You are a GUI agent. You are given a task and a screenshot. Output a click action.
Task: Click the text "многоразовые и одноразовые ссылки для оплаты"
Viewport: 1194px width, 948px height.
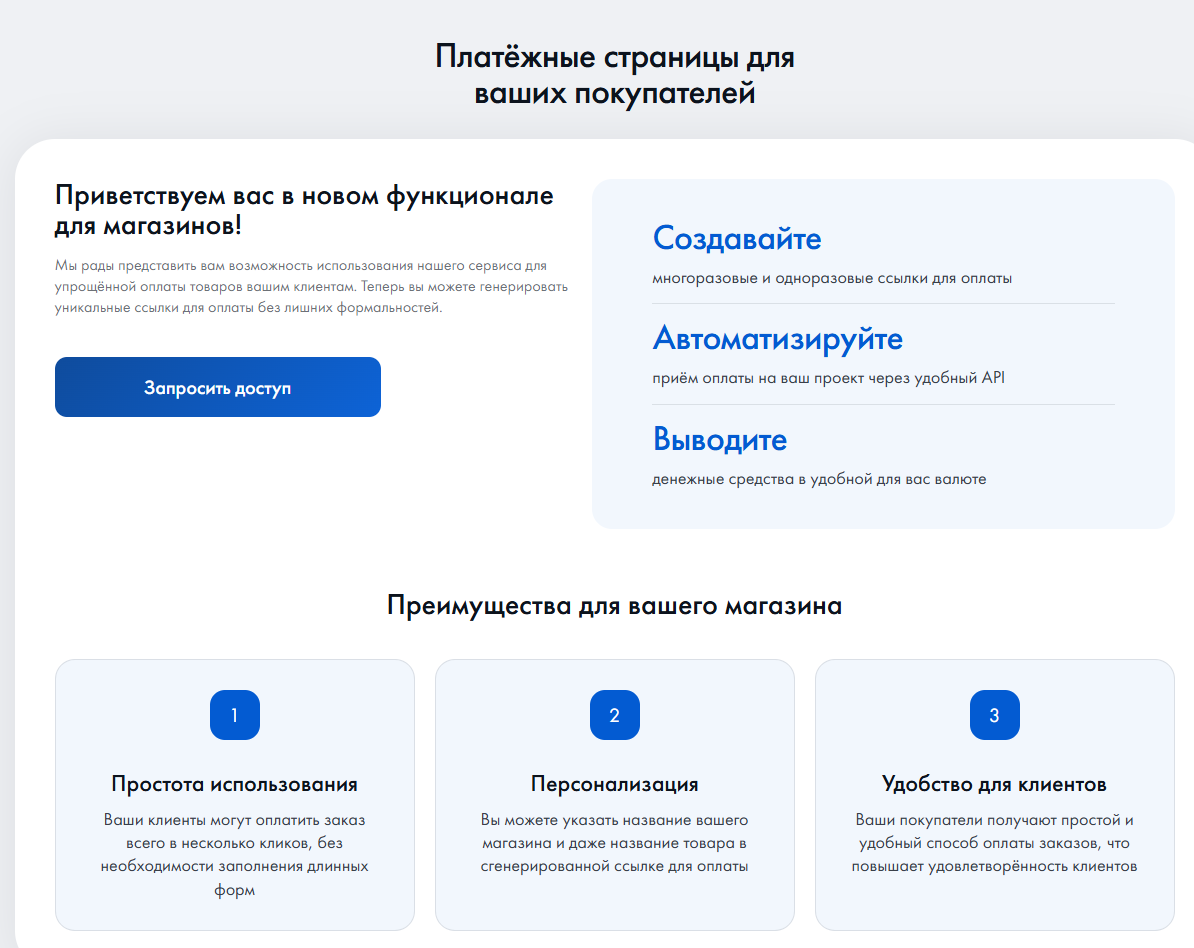(x=832, y=278)
